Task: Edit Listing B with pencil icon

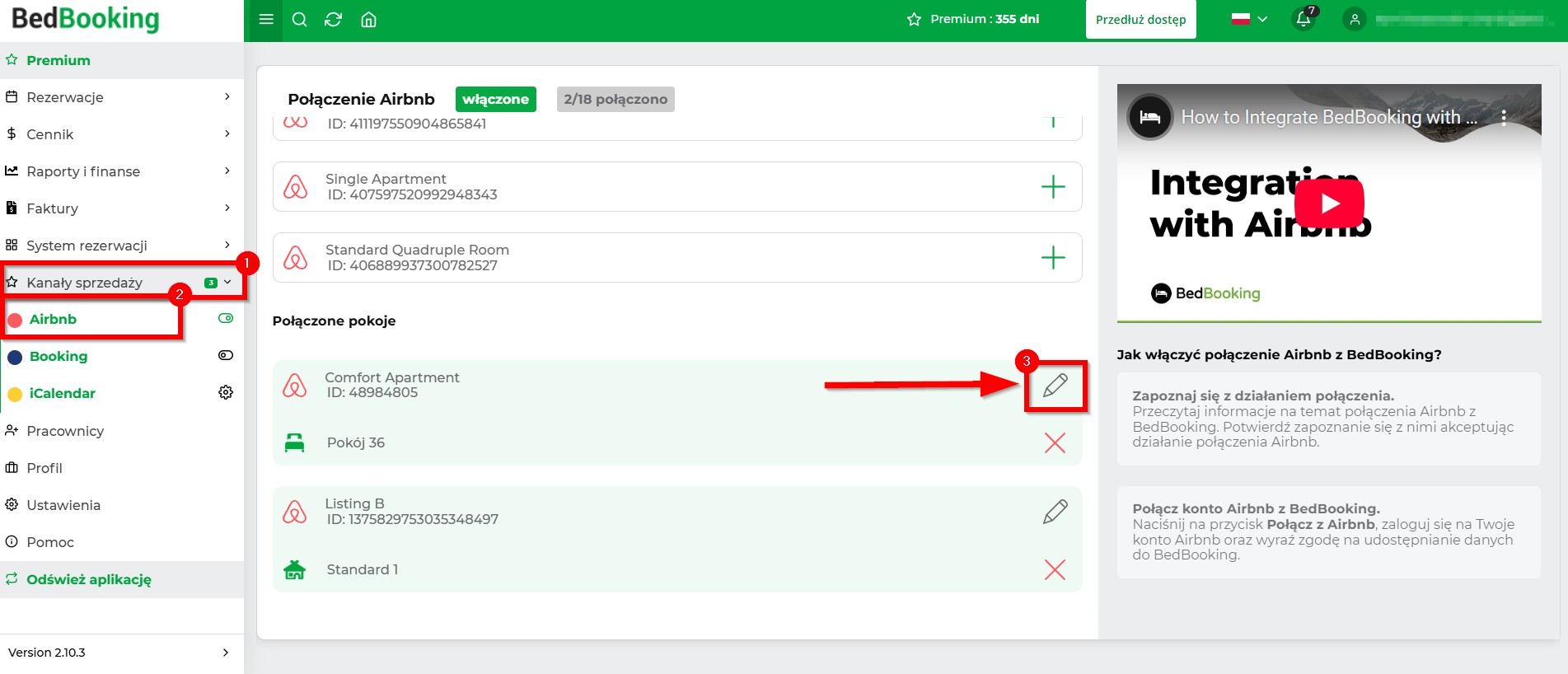Action: 1055,512
